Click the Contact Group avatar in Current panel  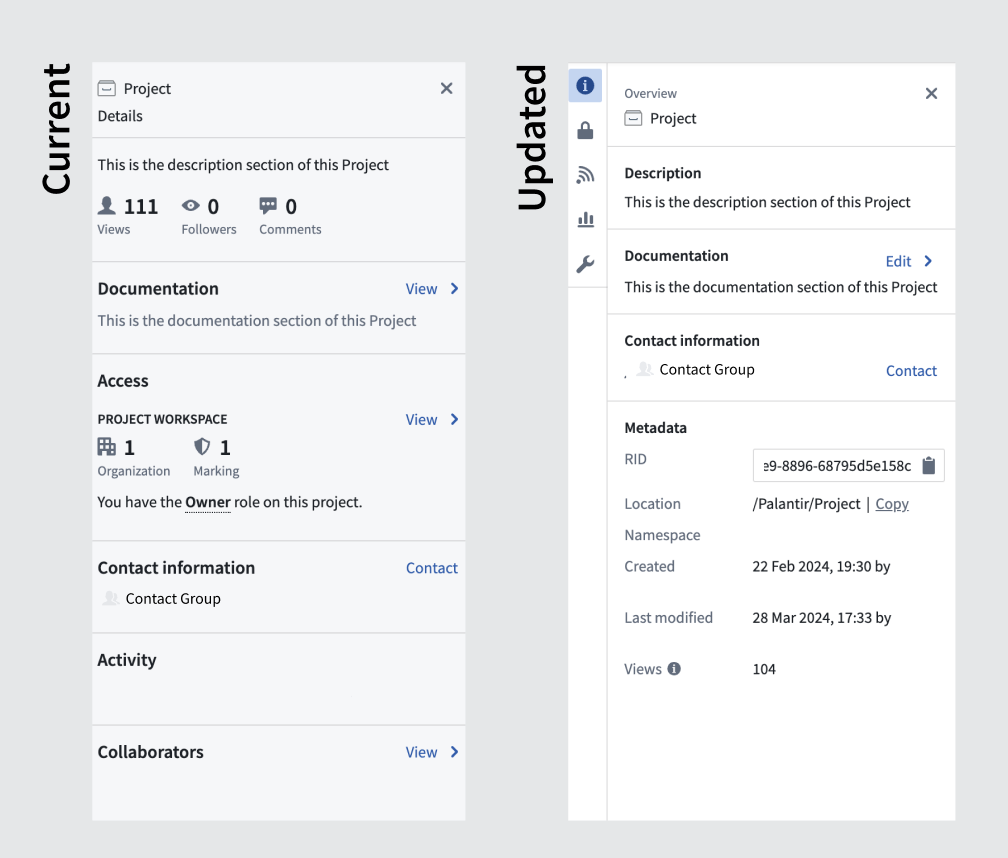[x=111, y=598]
